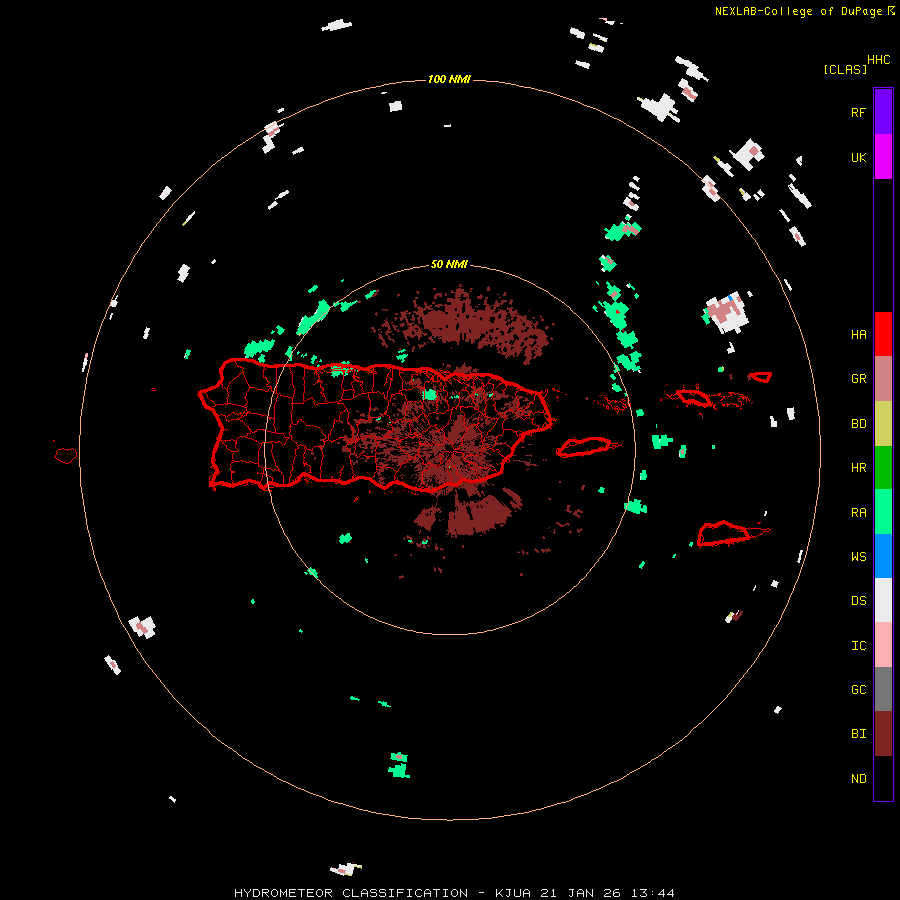Click the BD legend label
900x900 pixels.
click(x=858, y=424)
